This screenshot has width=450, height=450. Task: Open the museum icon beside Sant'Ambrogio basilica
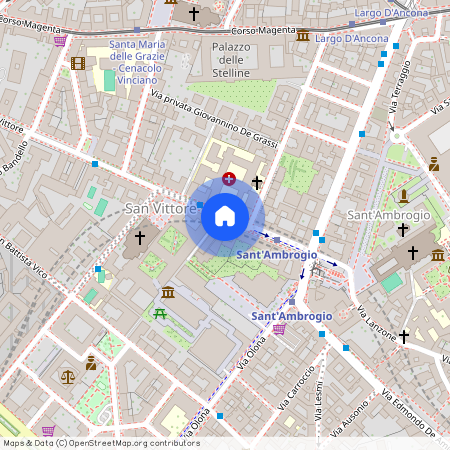coord(438,255)
